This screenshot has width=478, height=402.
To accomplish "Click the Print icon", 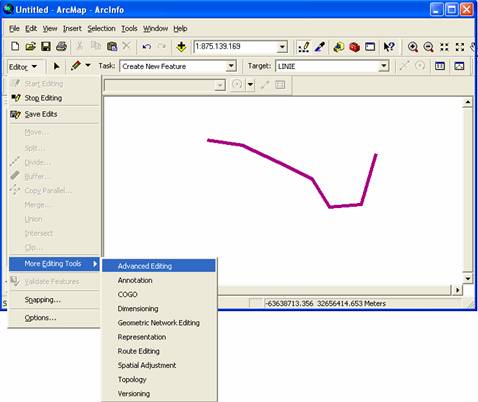I will [x=61, y=46].
